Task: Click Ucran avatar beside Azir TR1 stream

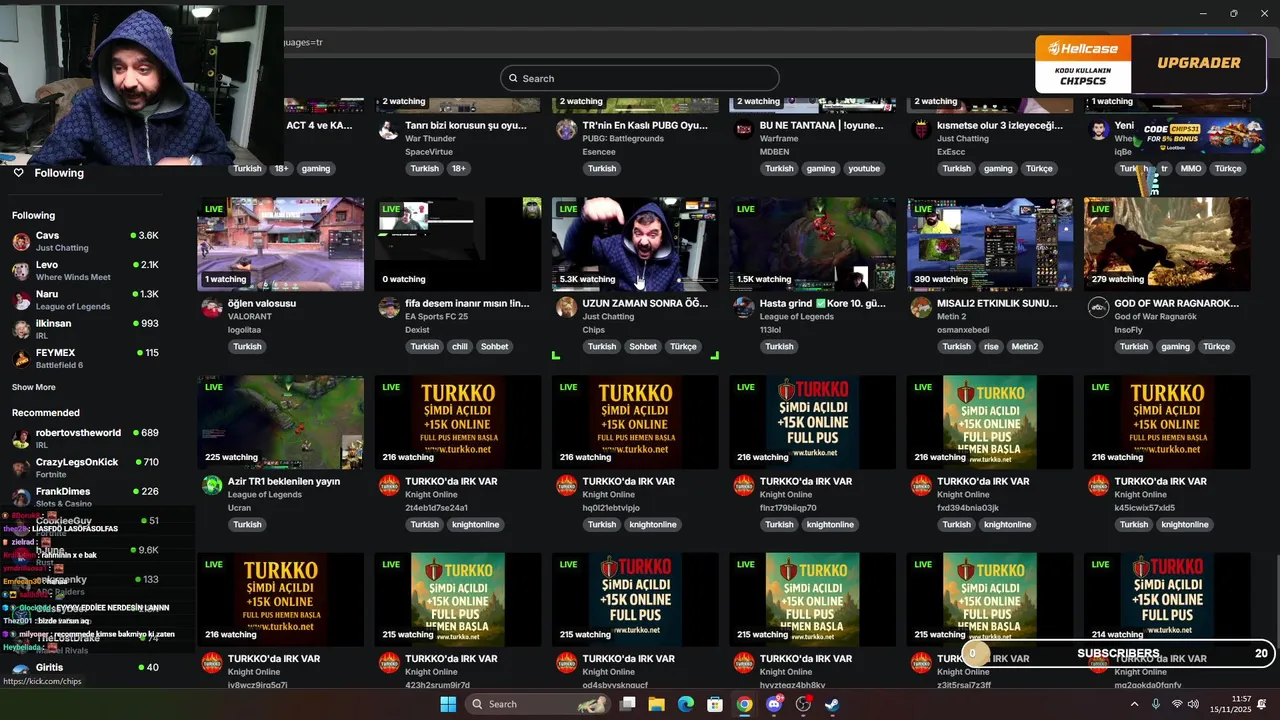Action: tap(212, 486)
